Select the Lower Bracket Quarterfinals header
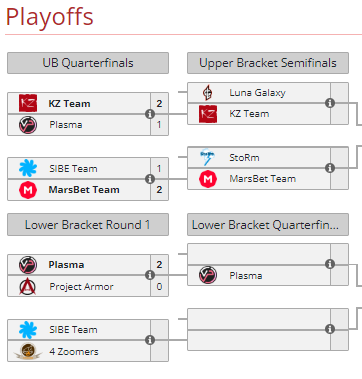The image size is (362, 379). point(268,225)
